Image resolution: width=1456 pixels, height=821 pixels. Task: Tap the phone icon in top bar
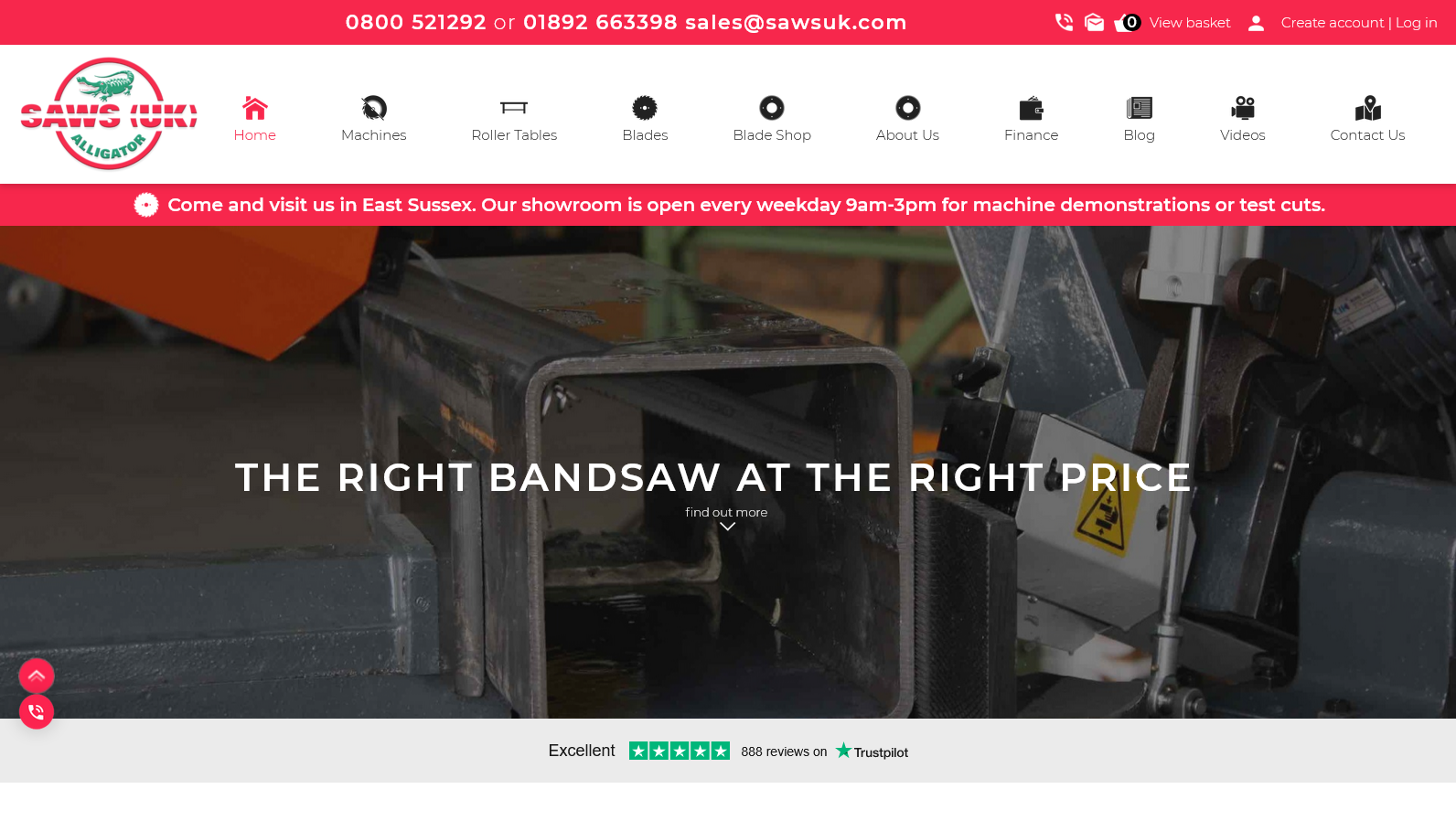[x=1064, y=22]
